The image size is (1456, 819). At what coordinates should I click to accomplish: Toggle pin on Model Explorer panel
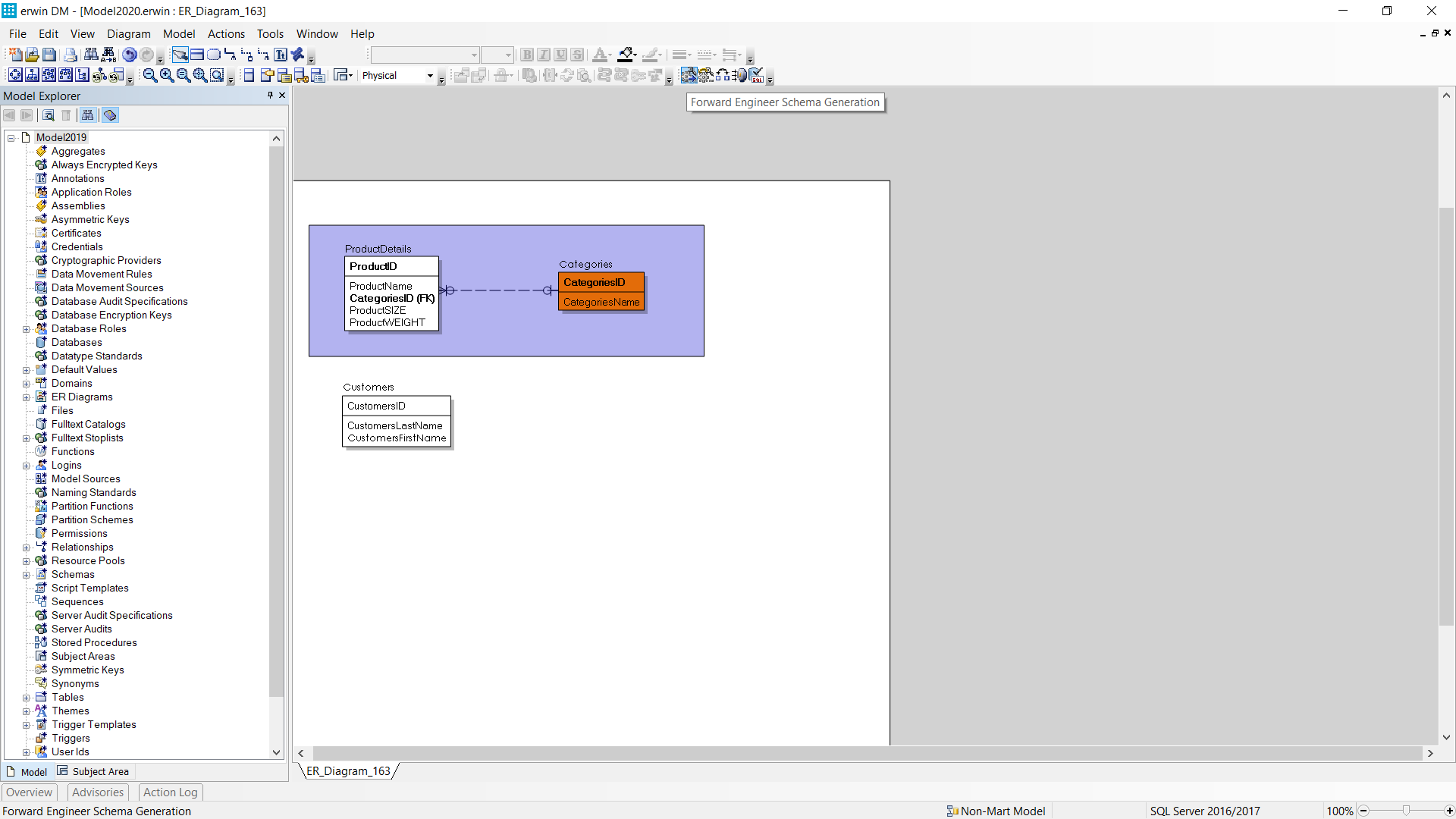(x=270, y=96)
